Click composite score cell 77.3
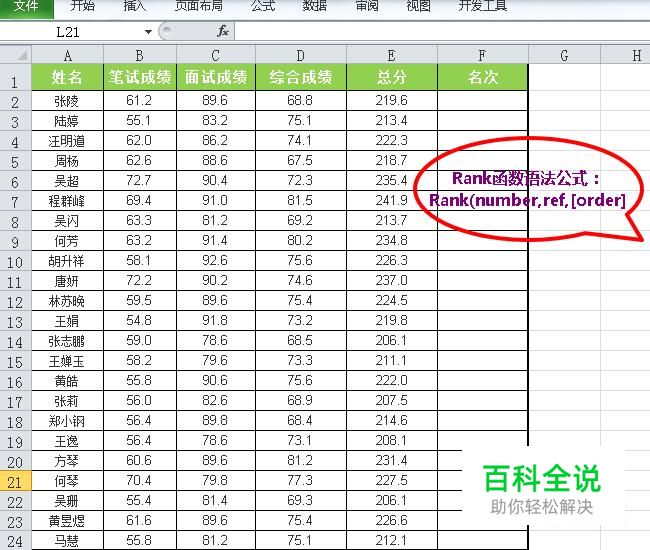This screenshot has width=650, height=550. coord(301,480)
